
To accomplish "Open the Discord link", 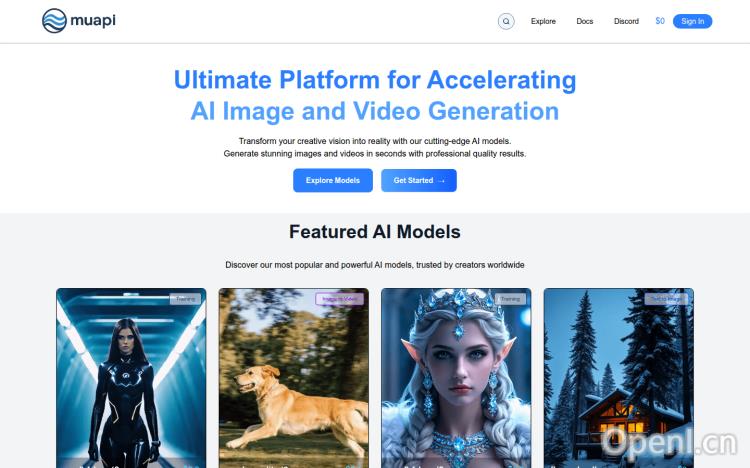I will coord(626,21).
